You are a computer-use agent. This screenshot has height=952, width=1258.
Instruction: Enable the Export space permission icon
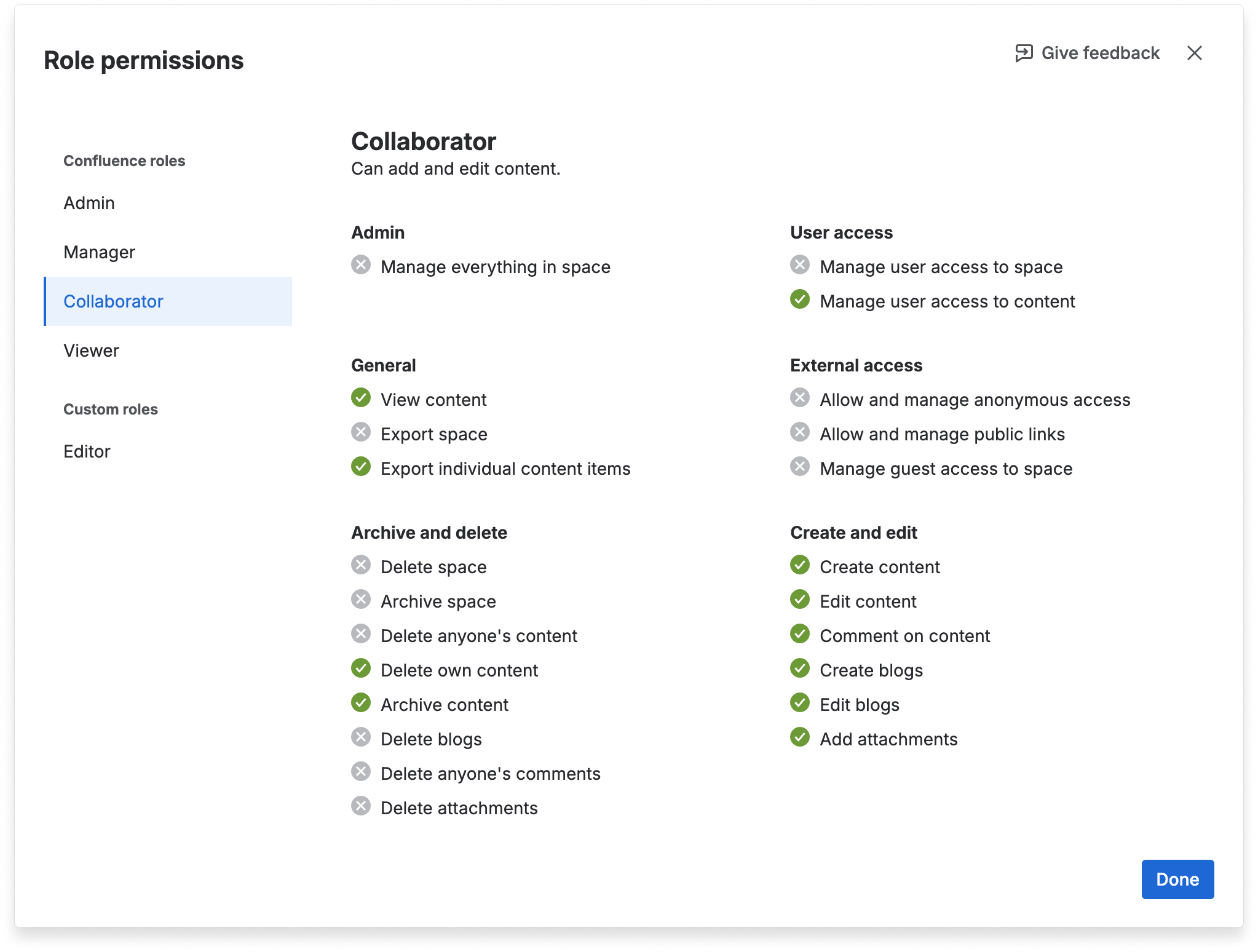coord(361,432)
